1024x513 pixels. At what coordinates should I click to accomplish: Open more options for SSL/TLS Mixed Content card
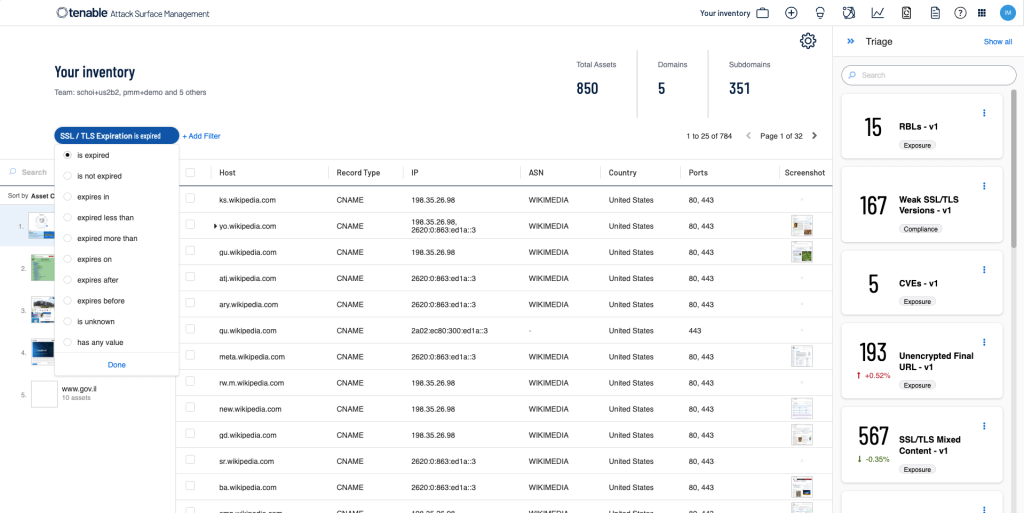(984, 426)
